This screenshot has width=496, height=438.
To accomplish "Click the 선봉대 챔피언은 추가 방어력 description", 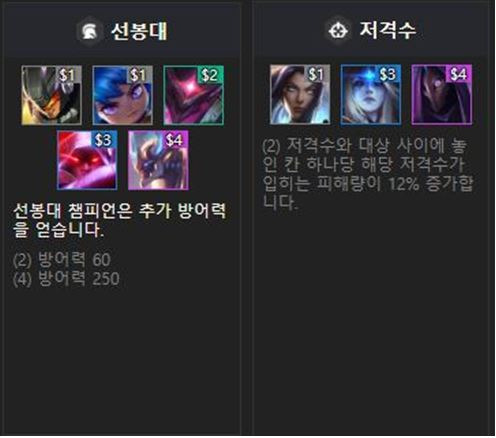I will [120, 220].
